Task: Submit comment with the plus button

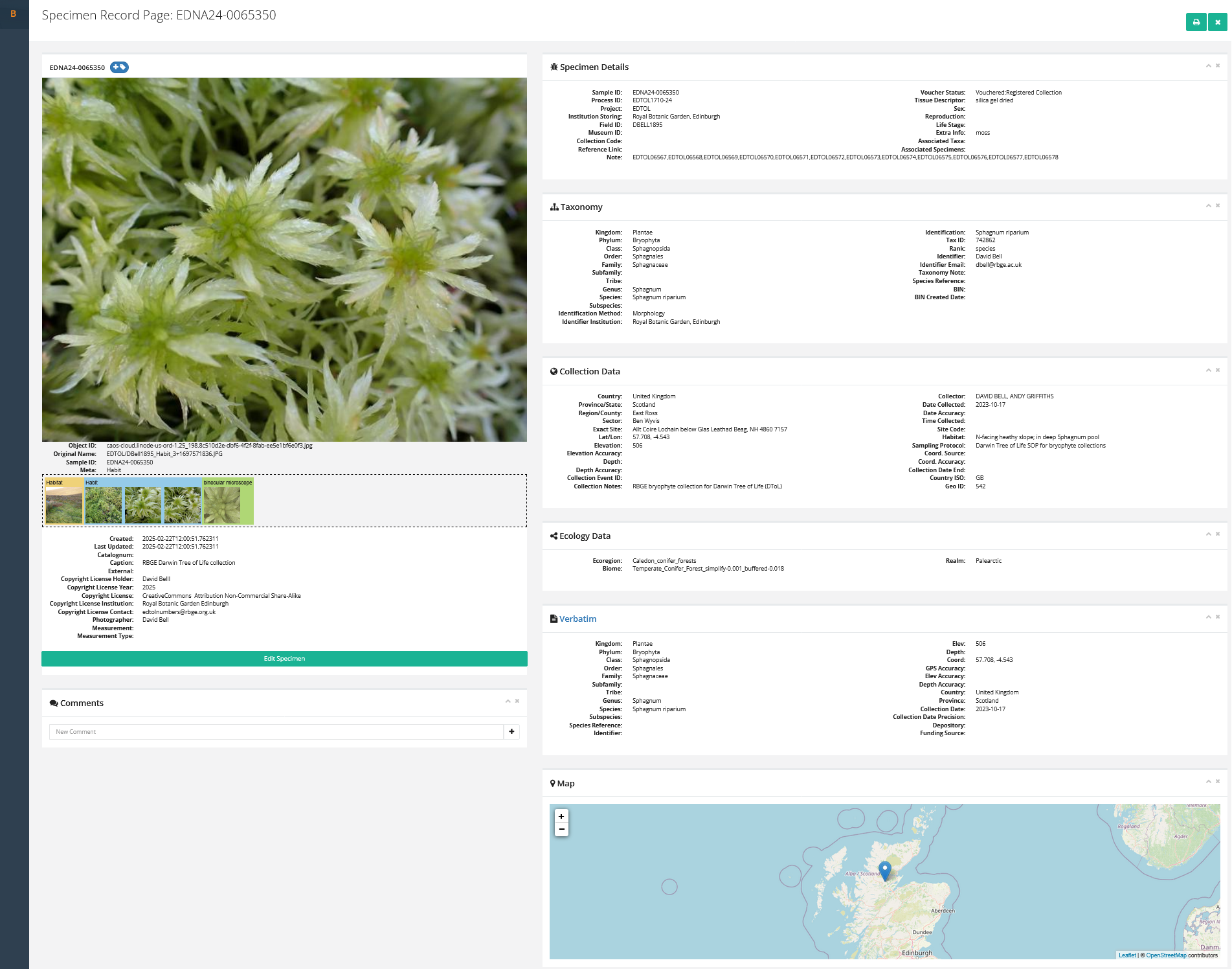Action: [x=511, y=732]
